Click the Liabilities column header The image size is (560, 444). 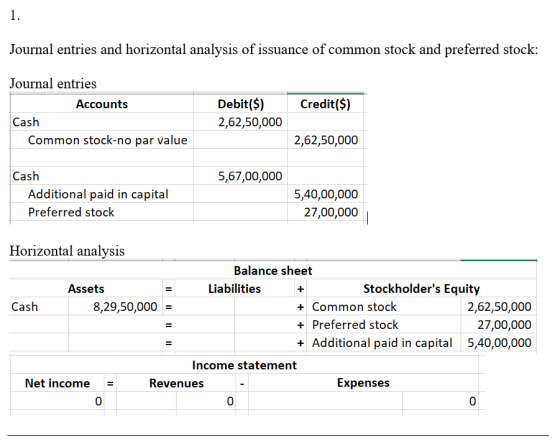(235, 289)
